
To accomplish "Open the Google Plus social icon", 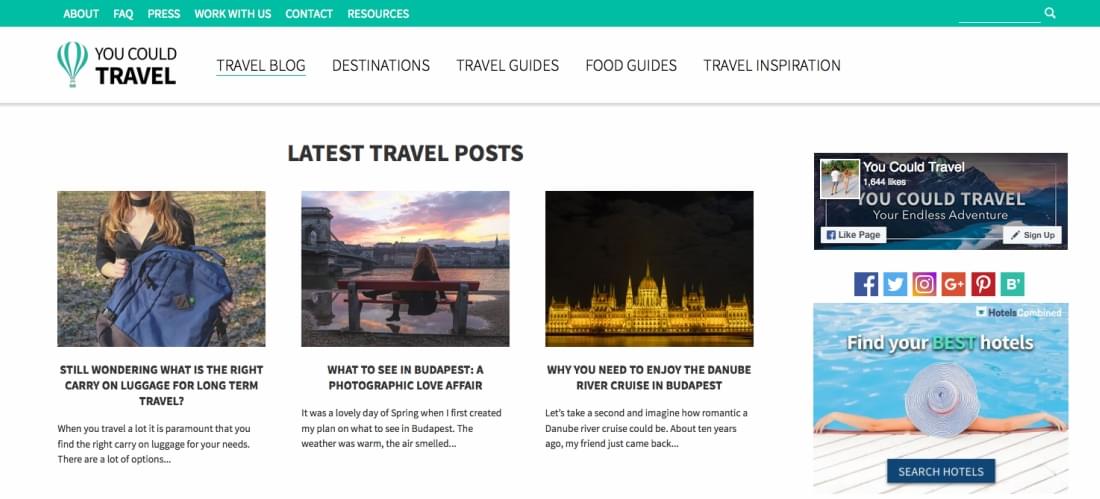I will [953, 284].
